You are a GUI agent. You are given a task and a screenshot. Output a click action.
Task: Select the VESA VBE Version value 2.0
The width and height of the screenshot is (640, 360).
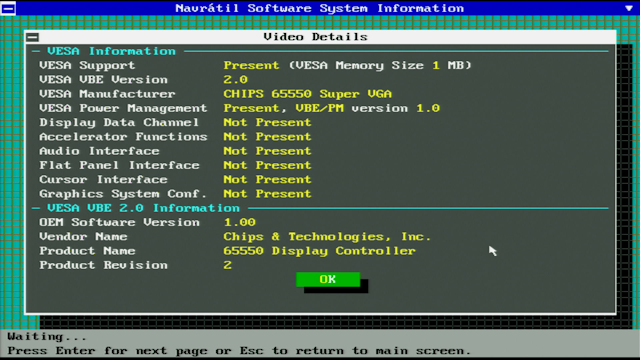pyautogui.click(x=236, y=80)
